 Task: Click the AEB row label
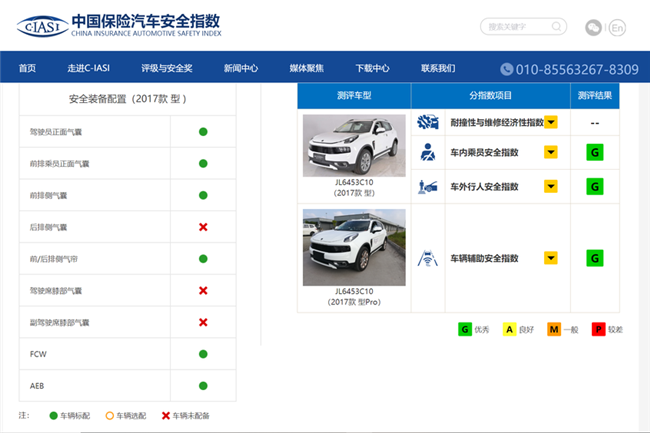tap(37, 386)
